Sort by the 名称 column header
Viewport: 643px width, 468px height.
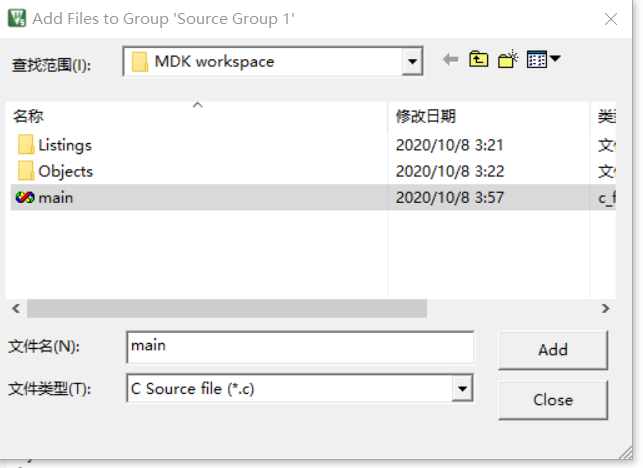pos(196,116)
